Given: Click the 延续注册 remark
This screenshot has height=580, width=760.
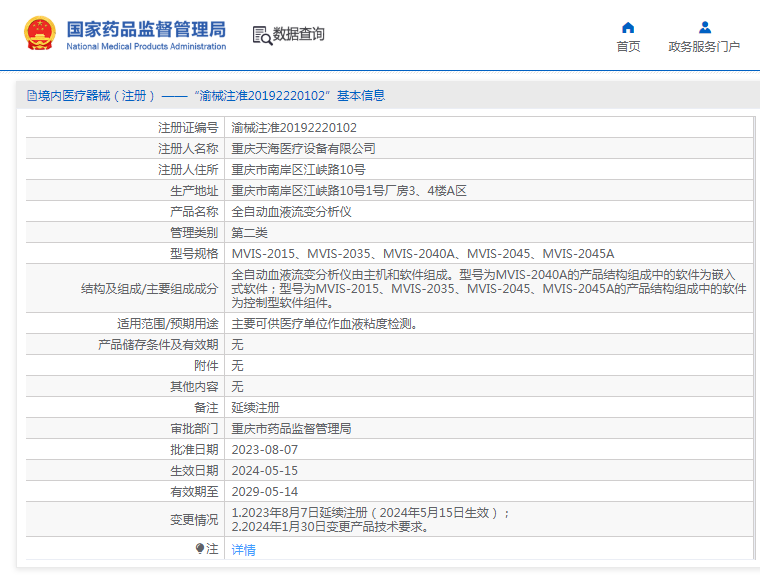Looking at the screenshot, I should tap(255, 408).
